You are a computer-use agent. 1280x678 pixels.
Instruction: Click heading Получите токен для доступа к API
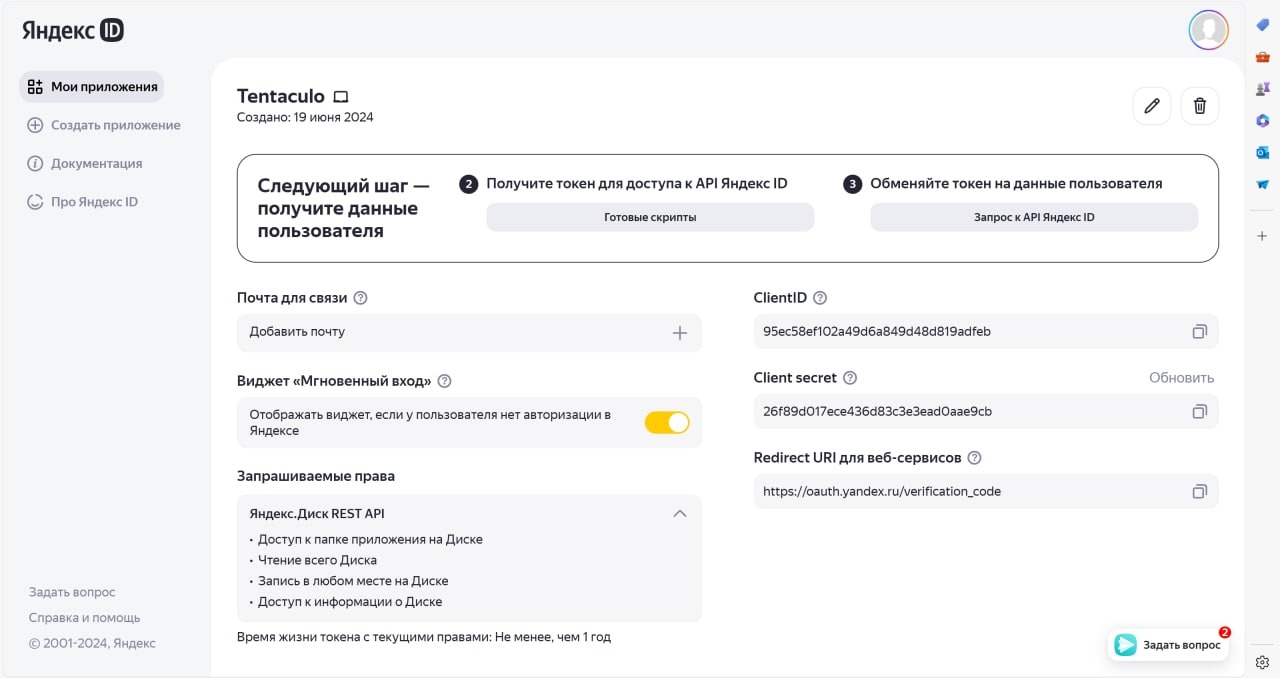637,184
